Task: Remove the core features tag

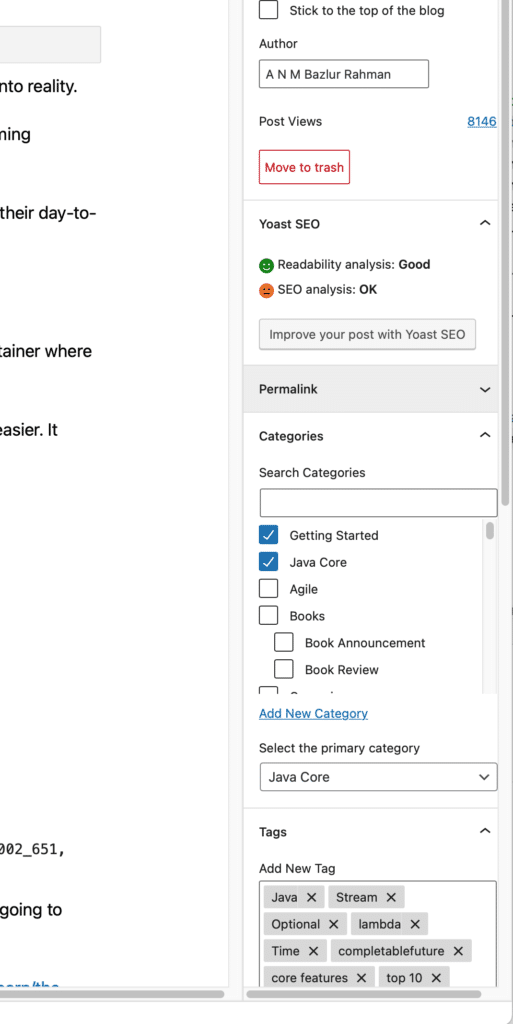Action: pyautogui.click(x=362, y=978)
